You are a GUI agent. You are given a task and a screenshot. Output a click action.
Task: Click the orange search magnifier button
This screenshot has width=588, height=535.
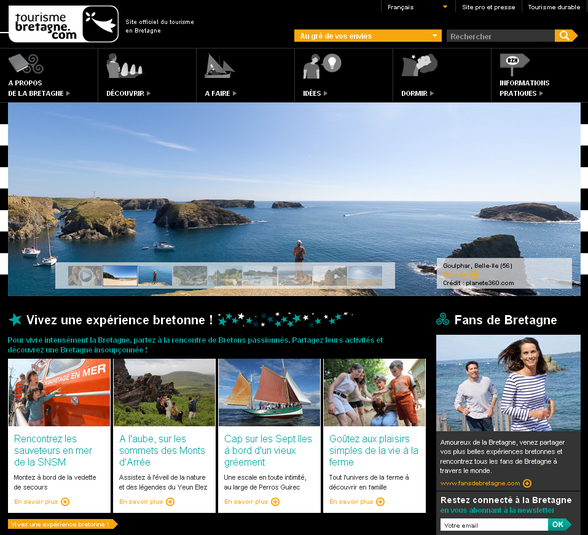(565, 36)
